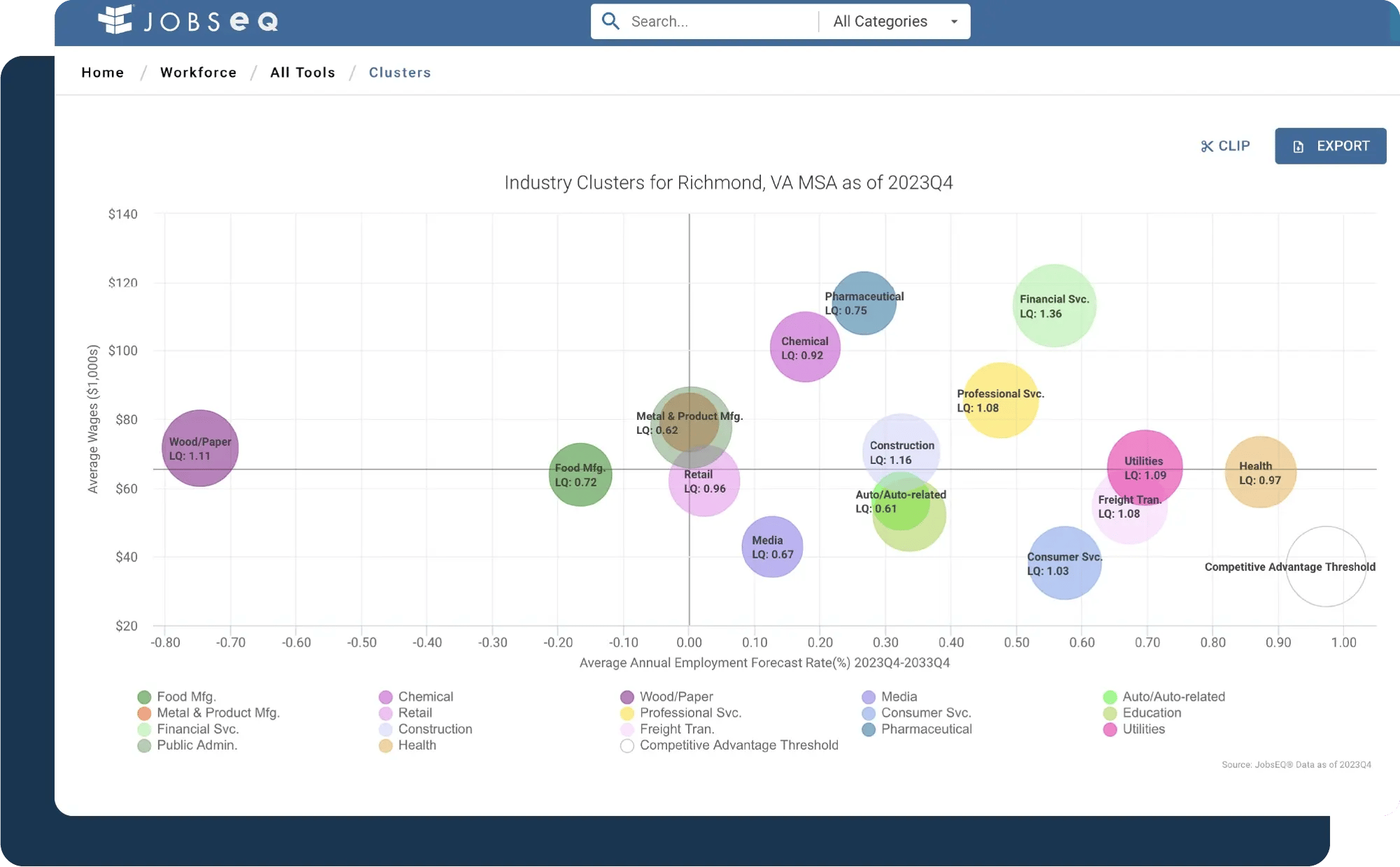1400x867 pixels.
Task: Click the Home breadcrumb item
Action: tap(102, 72)
